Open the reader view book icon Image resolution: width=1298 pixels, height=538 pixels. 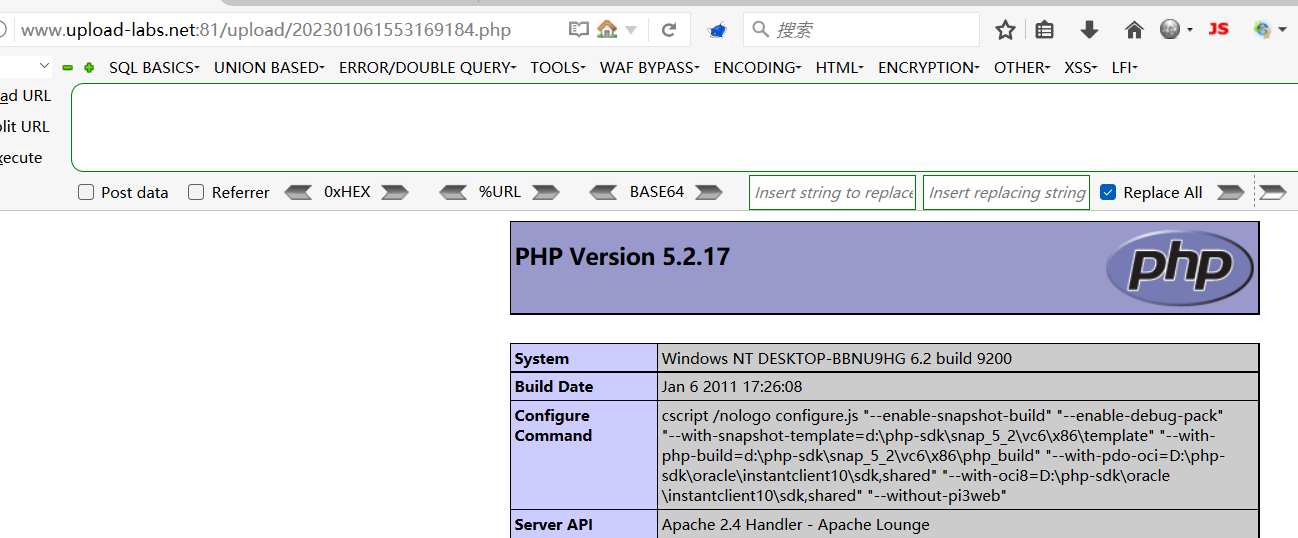tap(578, 30)
